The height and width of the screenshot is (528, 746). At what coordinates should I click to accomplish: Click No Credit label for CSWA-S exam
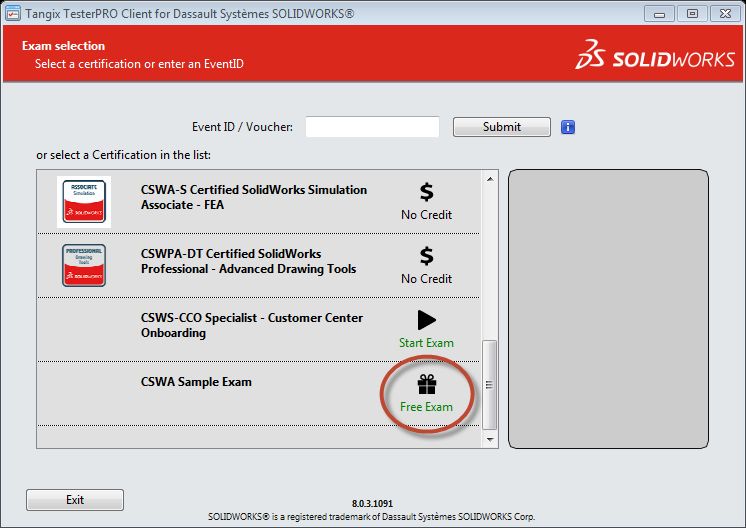(426, 215)
